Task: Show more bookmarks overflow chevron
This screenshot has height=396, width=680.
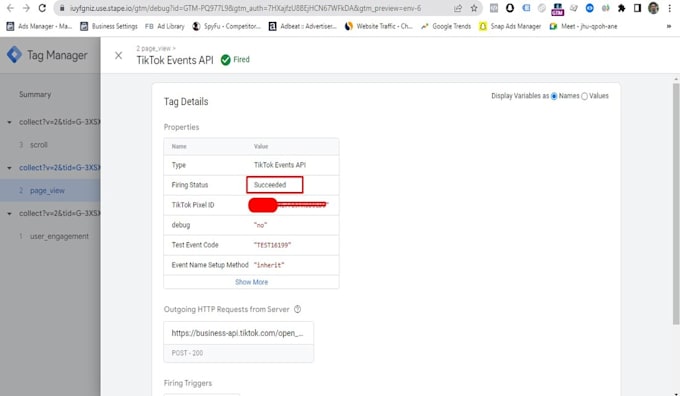Action: pyautogui.click(x=669, y=26)
